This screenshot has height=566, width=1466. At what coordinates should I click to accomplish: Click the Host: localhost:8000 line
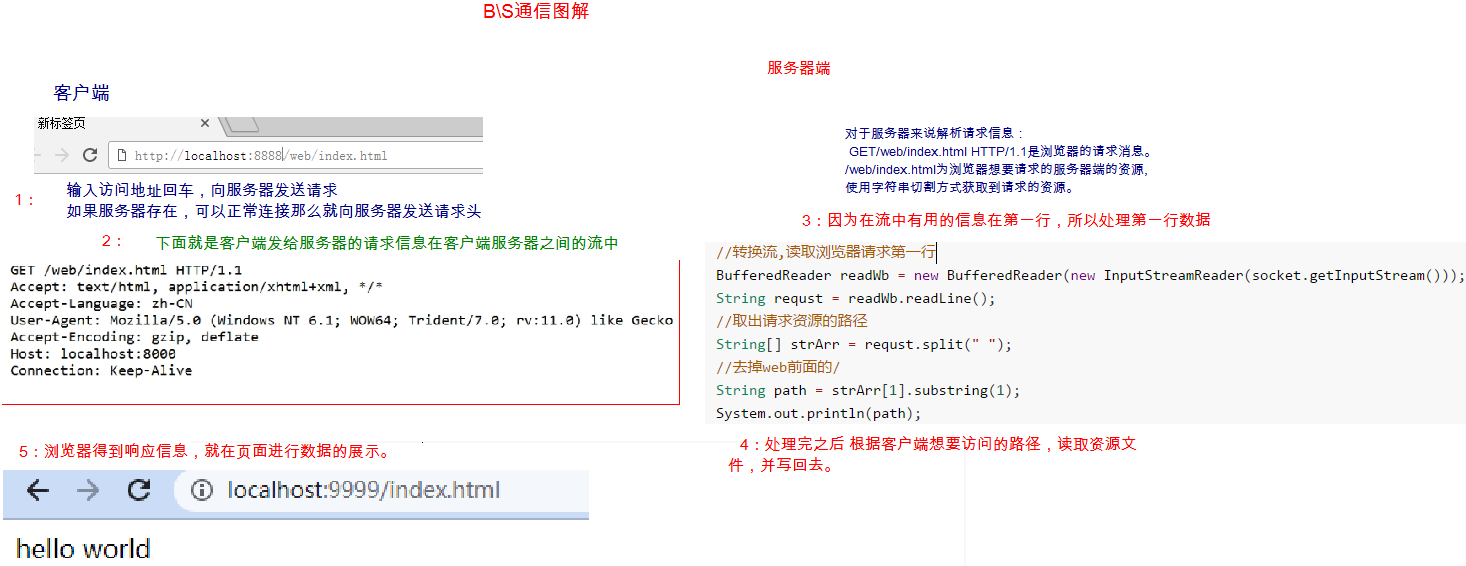93,353
